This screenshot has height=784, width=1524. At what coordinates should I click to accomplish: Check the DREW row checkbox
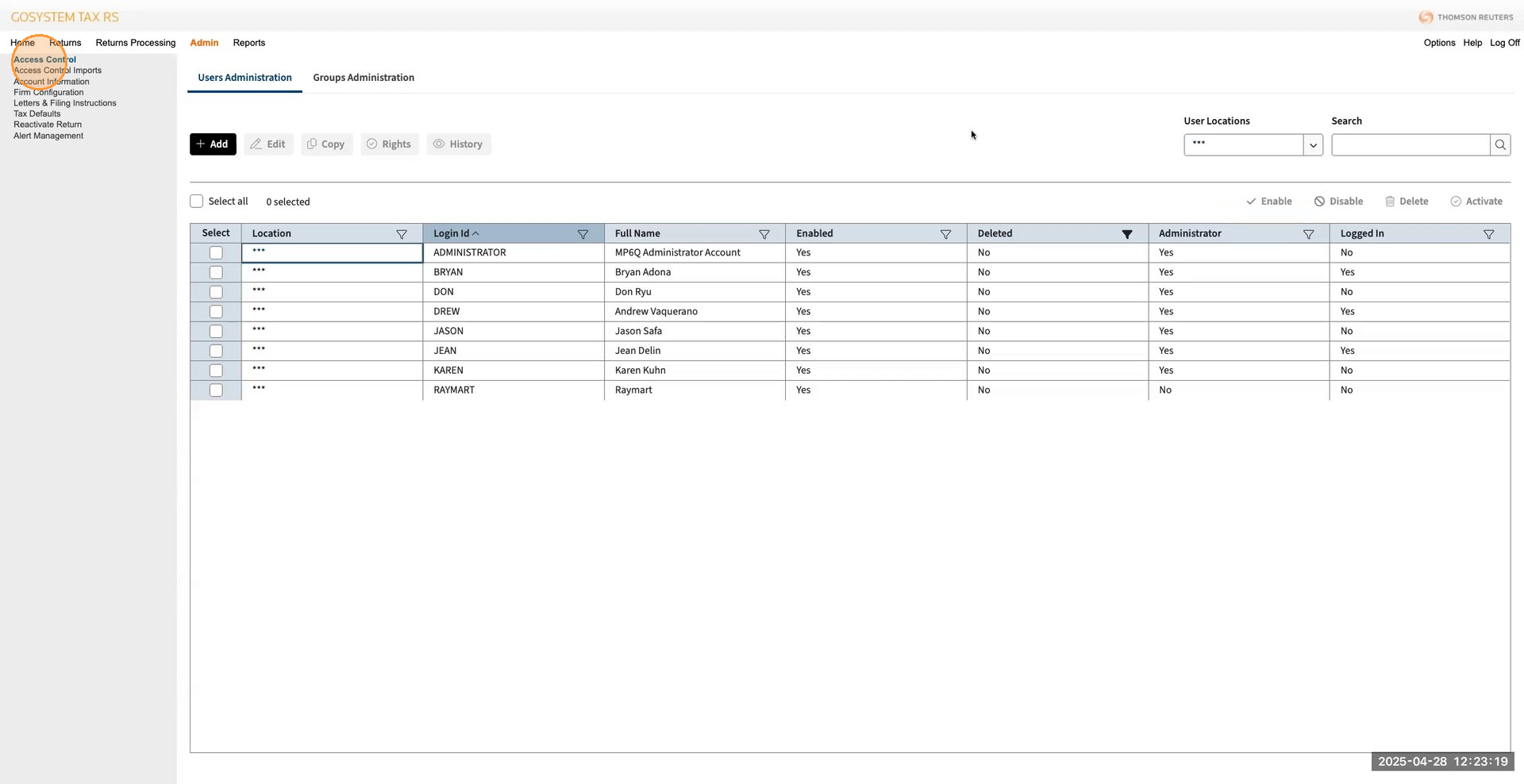click(216, 312)
